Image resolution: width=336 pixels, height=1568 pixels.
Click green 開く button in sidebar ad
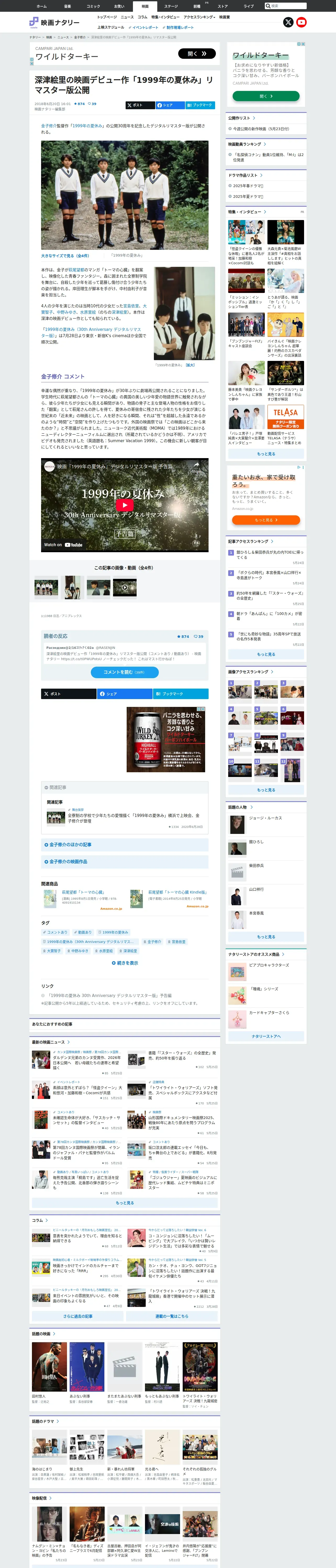pyautogui.click(x=265, y=96)
